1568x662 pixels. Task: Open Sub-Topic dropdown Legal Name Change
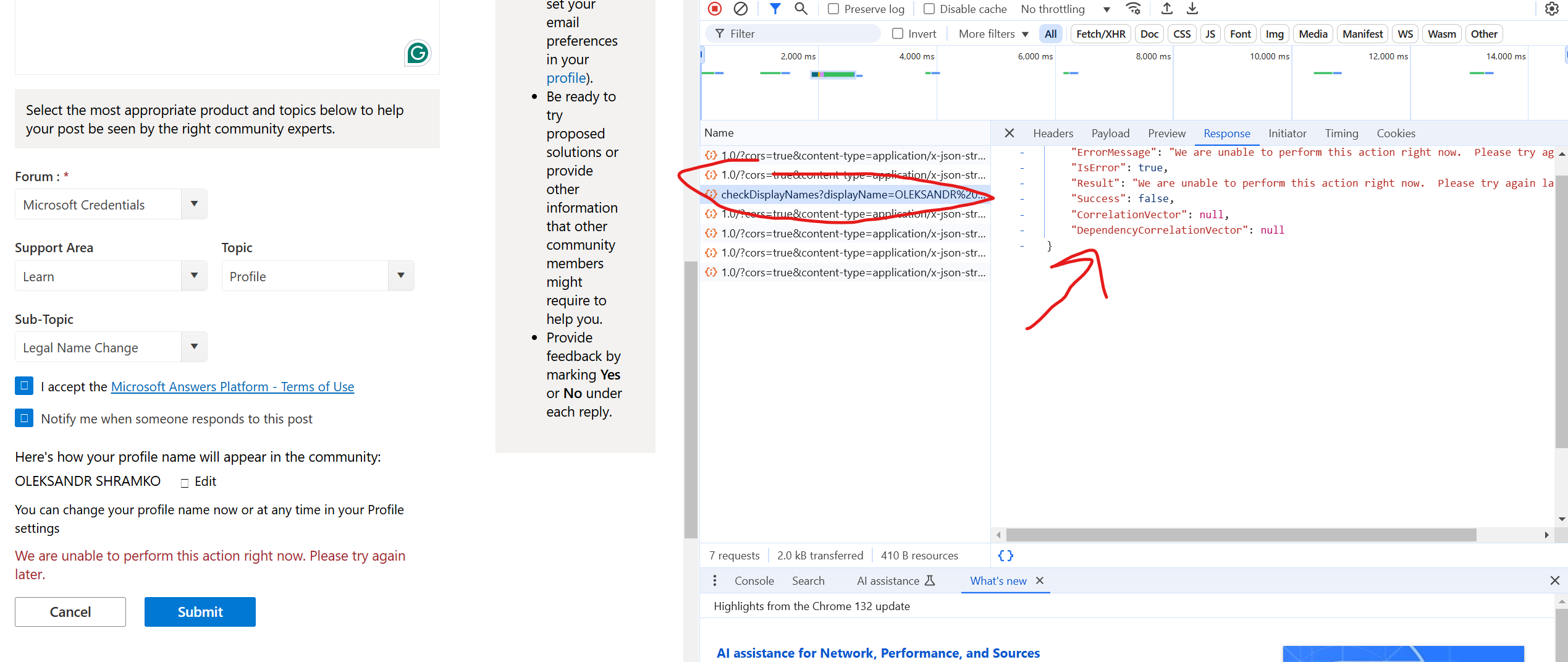111,347
